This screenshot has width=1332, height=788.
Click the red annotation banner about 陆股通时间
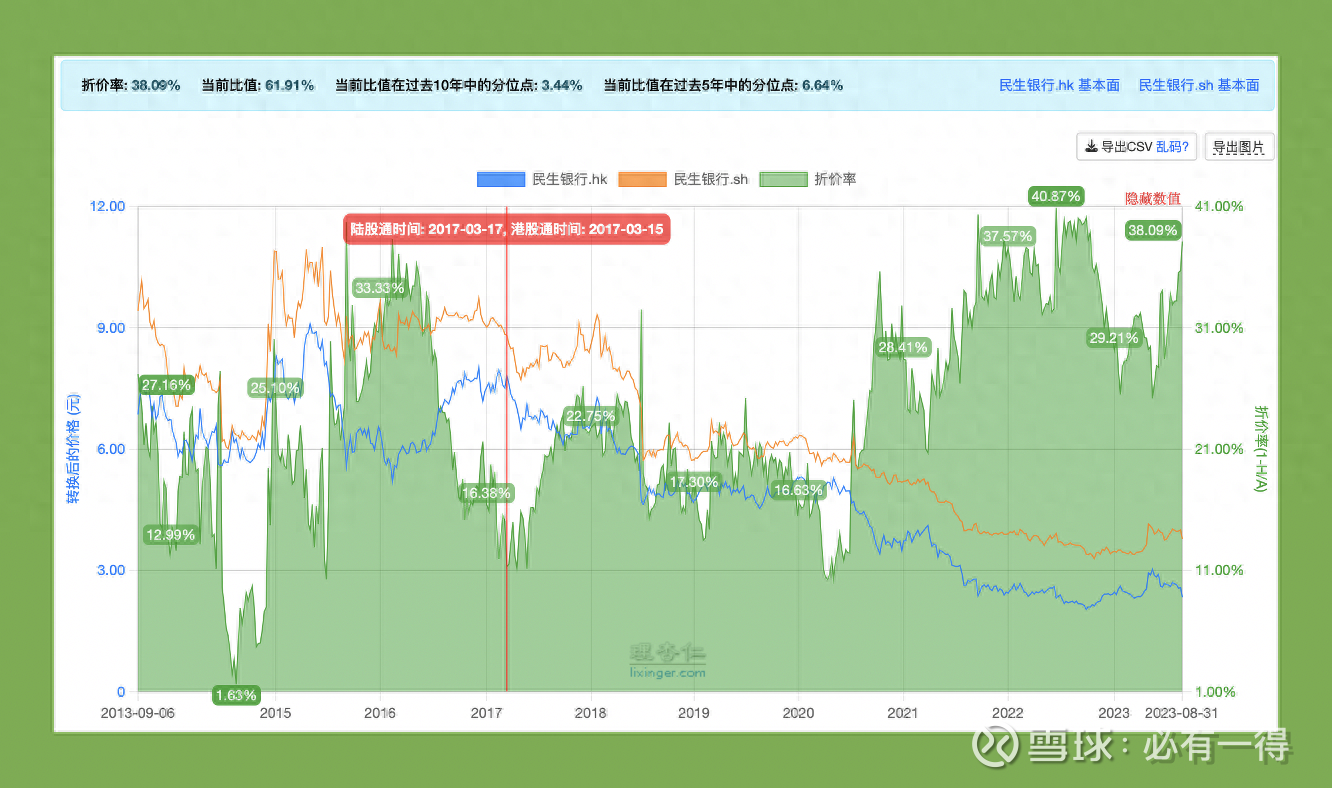click(507, 229)
